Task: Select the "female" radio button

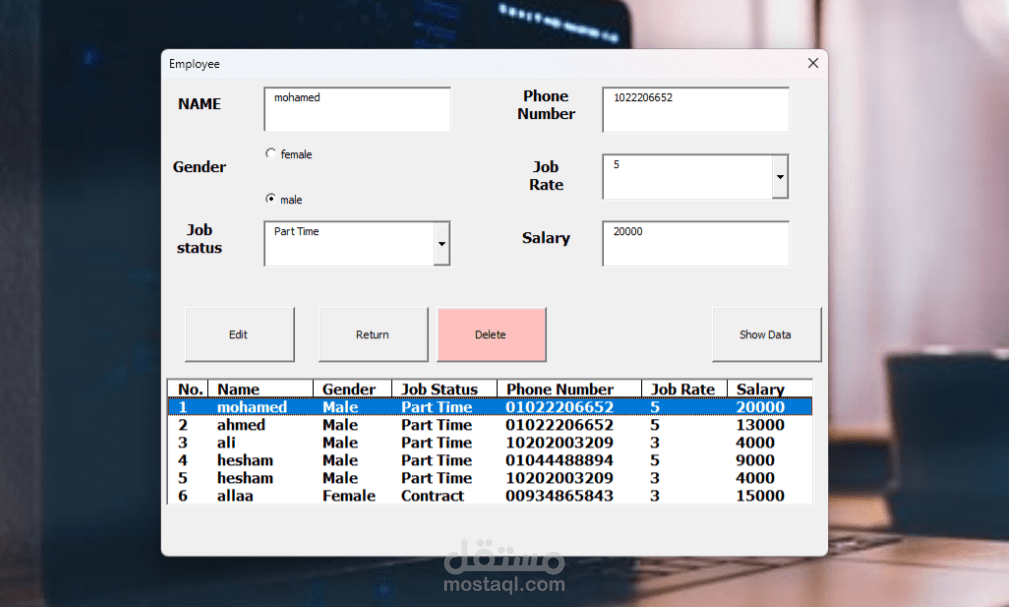Action: coord(271,153)
